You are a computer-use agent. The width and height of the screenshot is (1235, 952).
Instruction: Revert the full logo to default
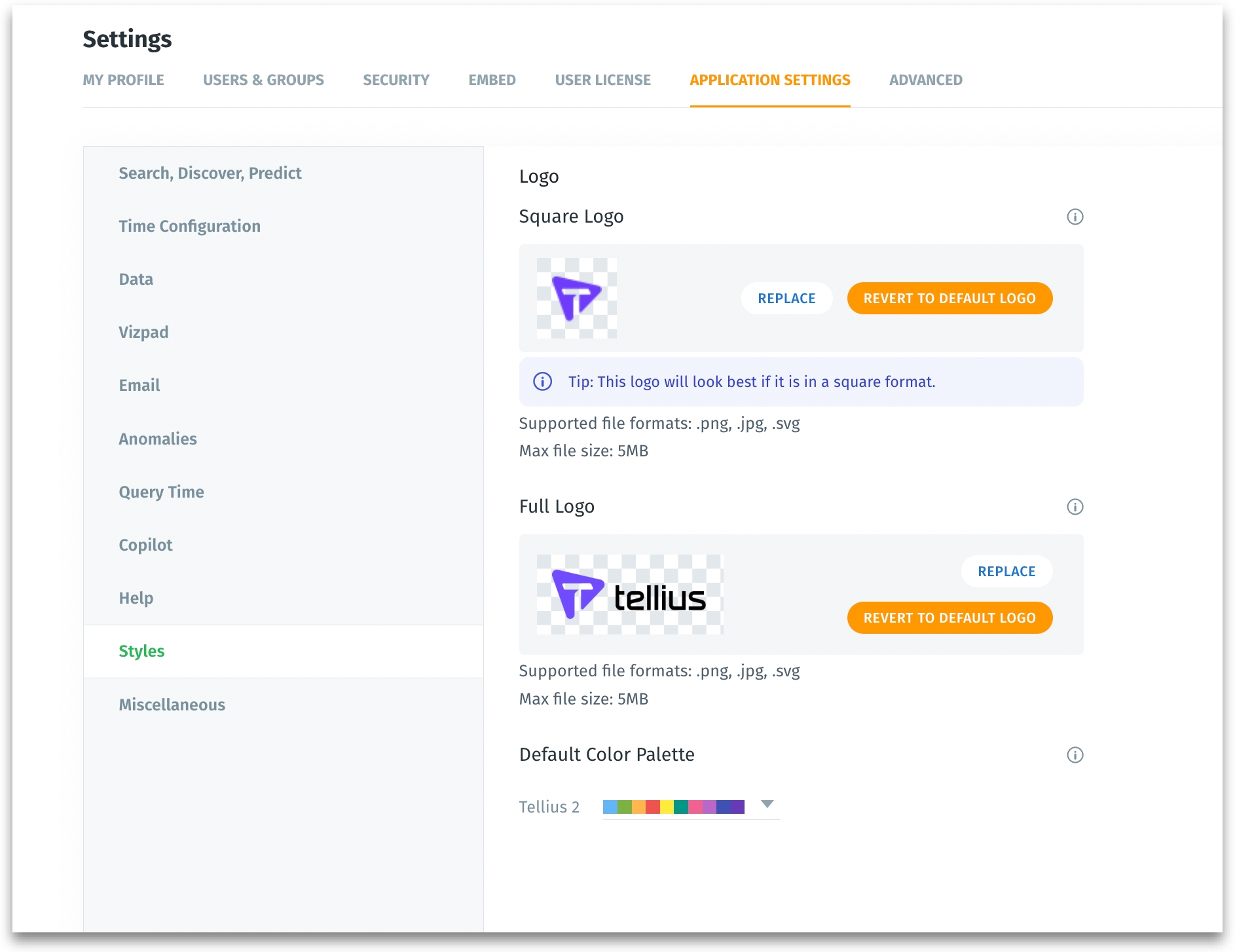point(949,618)
